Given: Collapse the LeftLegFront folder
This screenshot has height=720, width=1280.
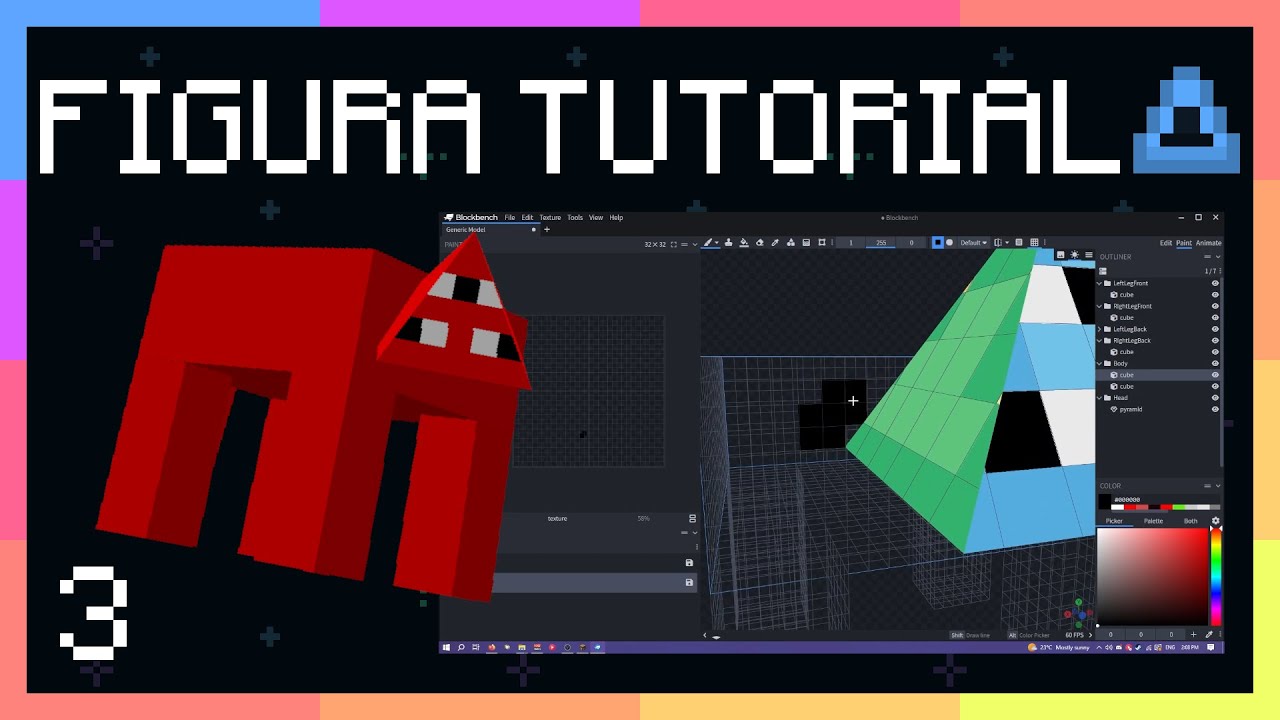Looking at the screenshot, I should coord(1100,283).
